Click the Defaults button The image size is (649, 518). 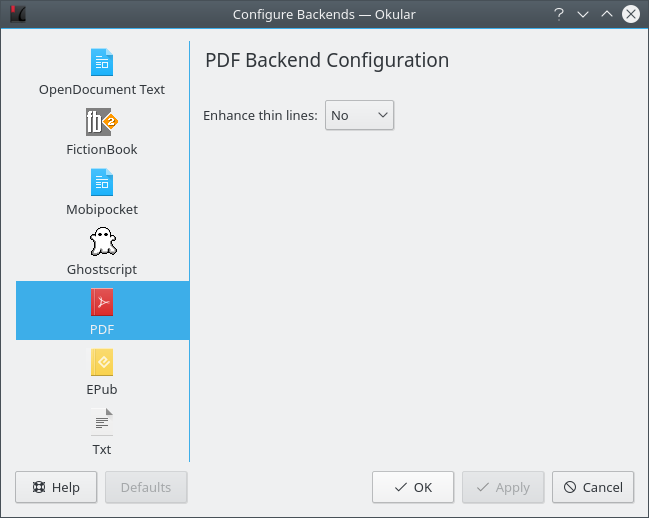(x=146, y=487)
